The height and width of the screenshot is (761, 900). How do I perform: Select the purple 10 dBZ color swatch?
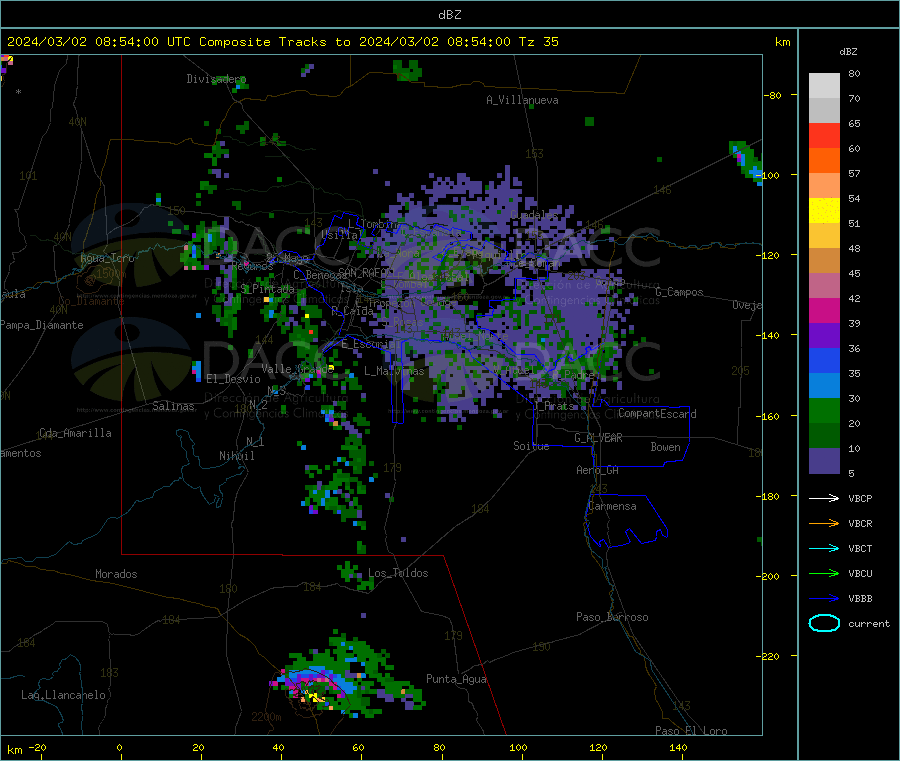point(824,460)
